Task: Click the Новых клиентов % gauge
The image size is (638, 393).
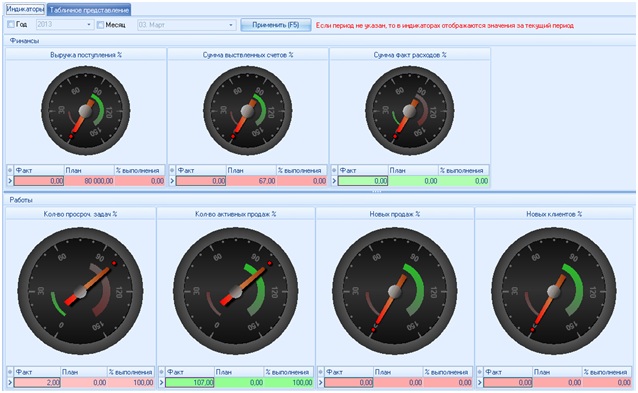Action: (x=554, y=291)
